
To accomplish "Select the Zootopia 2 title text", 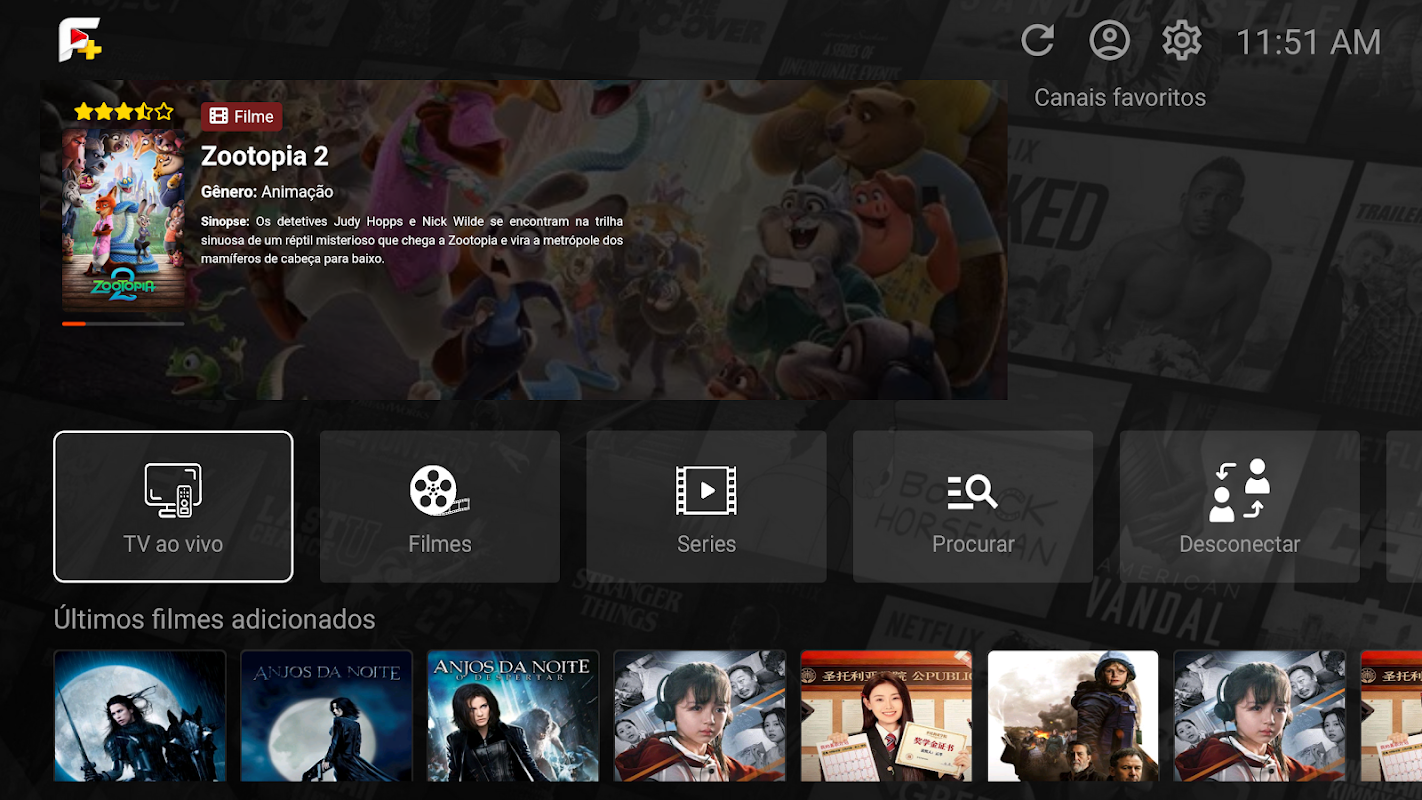I will [x=265, y=156].
